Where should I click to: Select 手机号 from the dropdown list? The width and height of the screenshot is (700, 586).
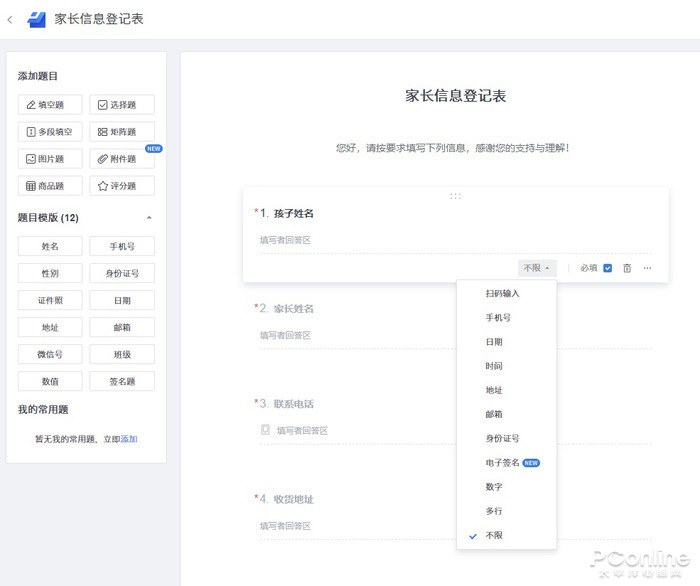pyautogui.click(x=498, y=318)
